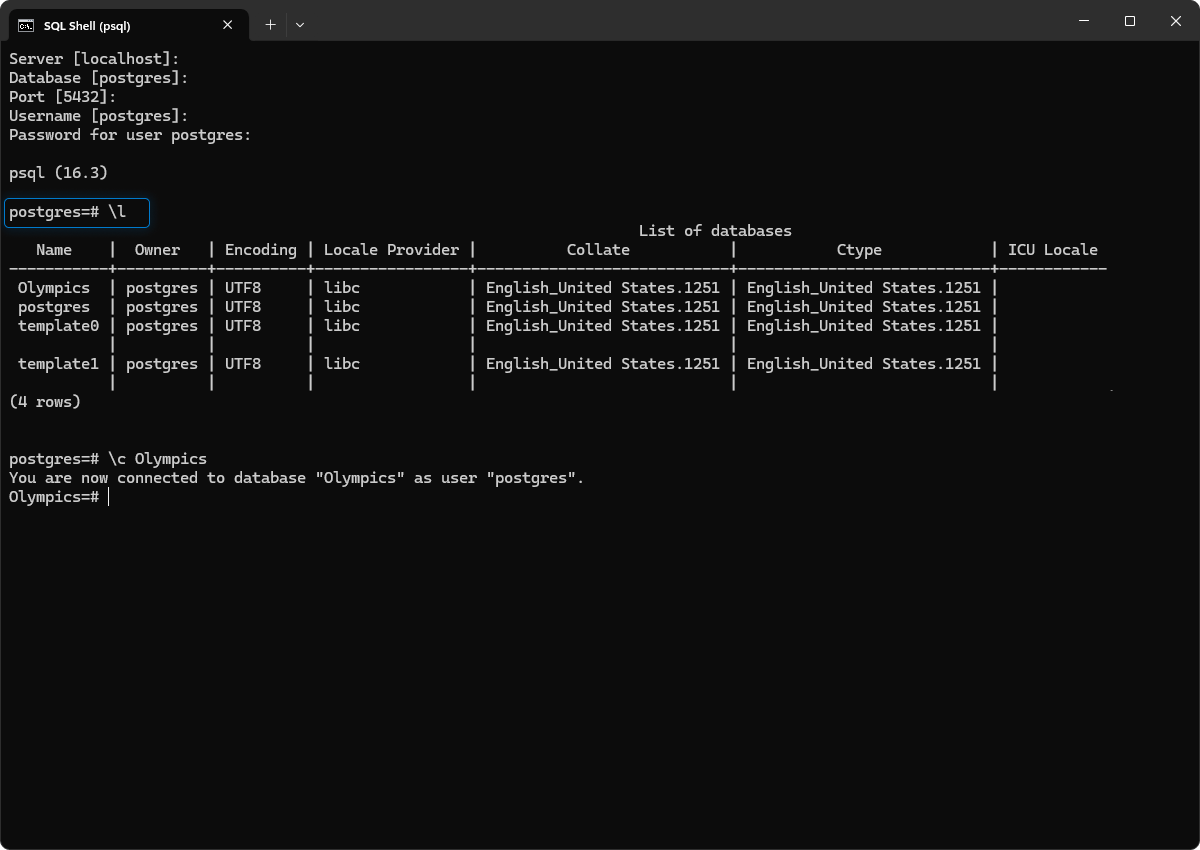The image size is (1200, 850).
Task: Open a new terminal tab with the plus icon
Action: point(269,24)
